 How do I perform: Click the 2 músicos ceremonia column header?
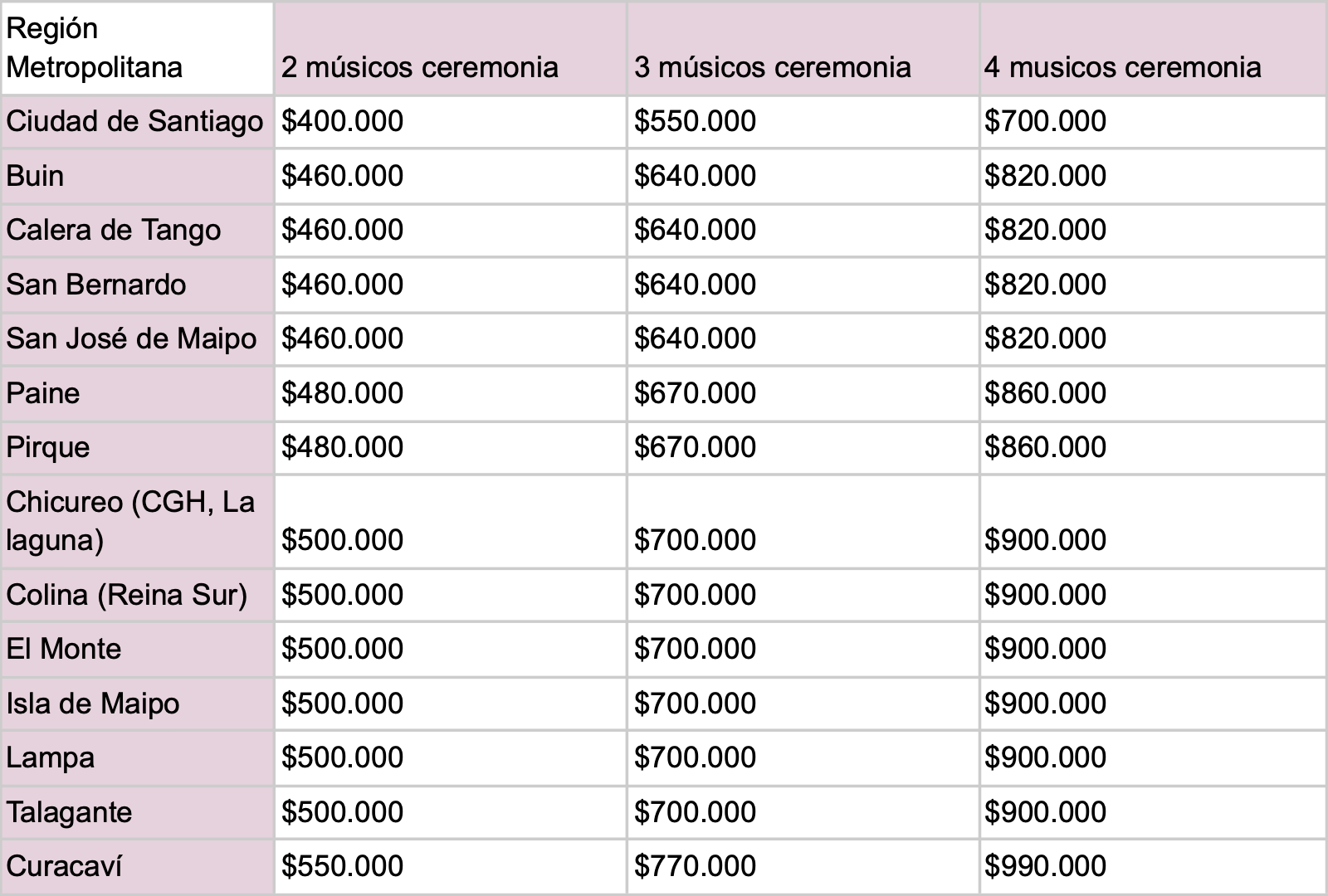451,48
